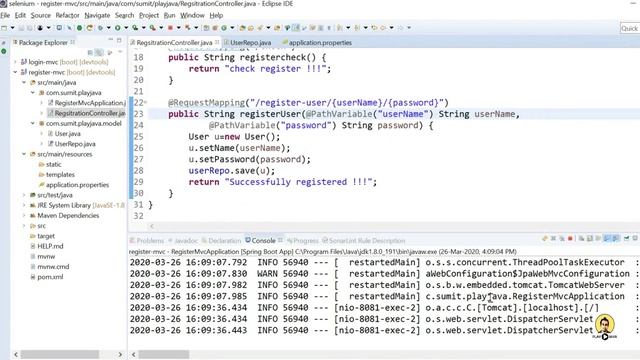Toggle Show Console When Standard Error Changes
The width and height of the screenshot is (640, 360).
pos(615,238)
